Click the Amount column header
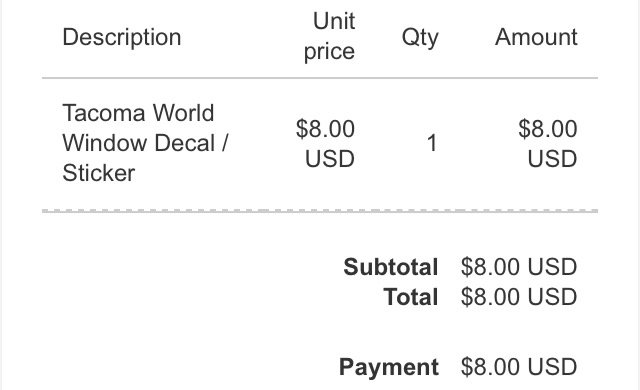Screen dimensions: 640x390 click(x=536, y=37)
